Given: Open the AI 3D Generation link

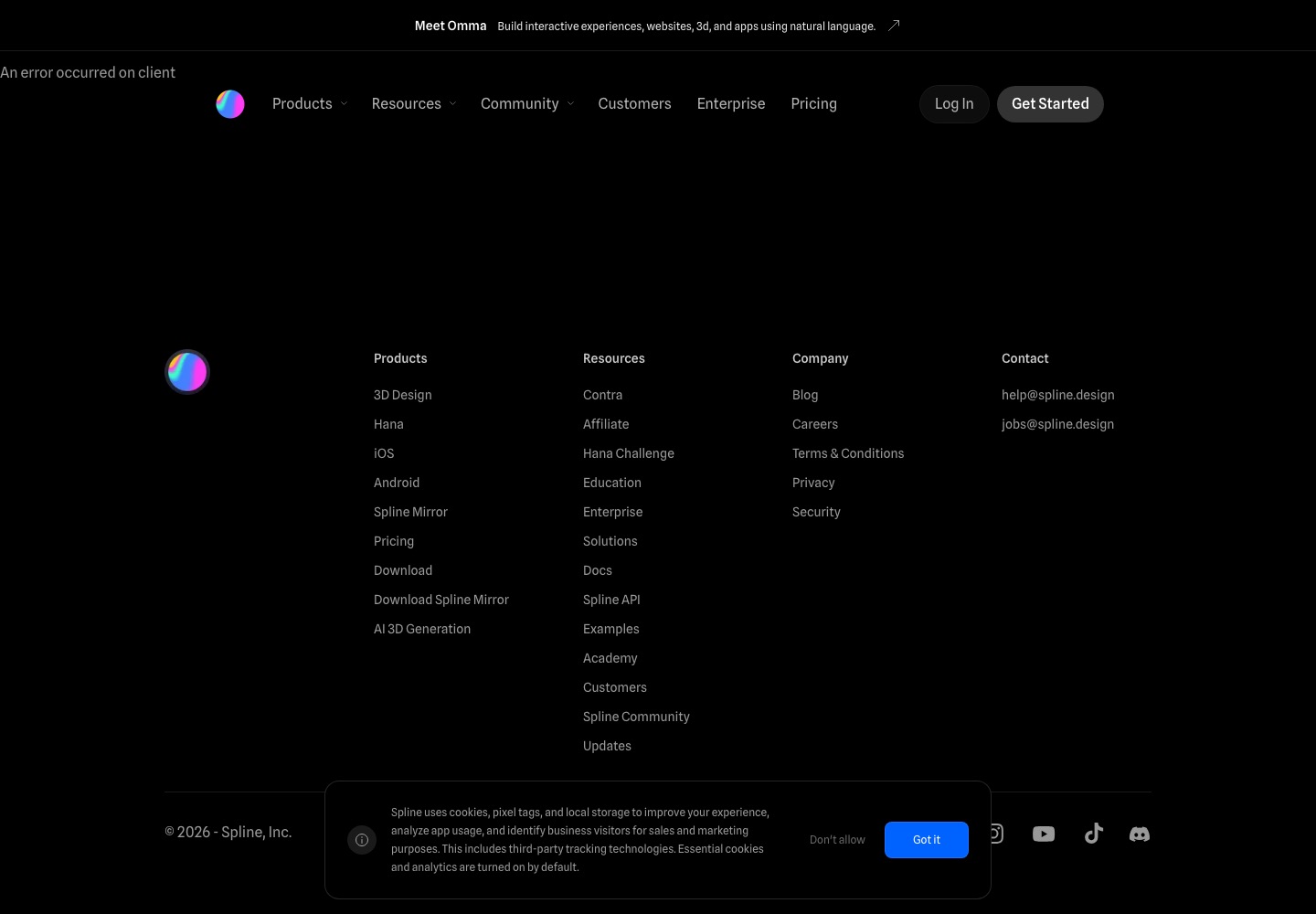Looking at the screenshot, I should (x=422, y=629).
